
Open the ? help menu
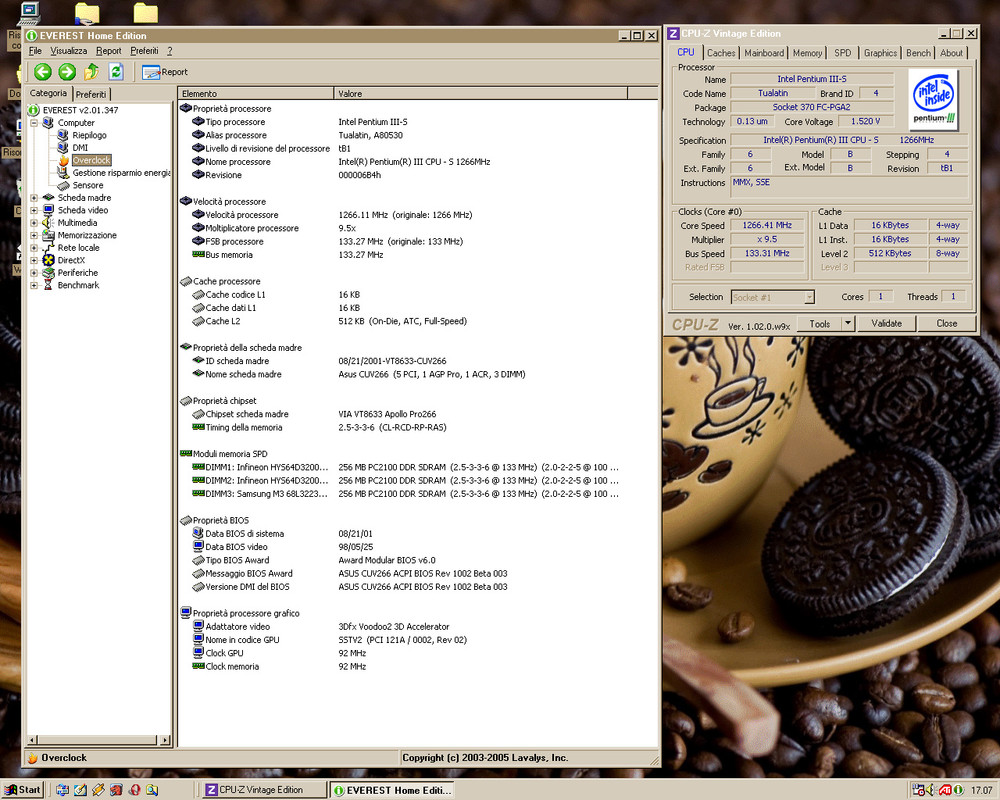tap(170, 51)
